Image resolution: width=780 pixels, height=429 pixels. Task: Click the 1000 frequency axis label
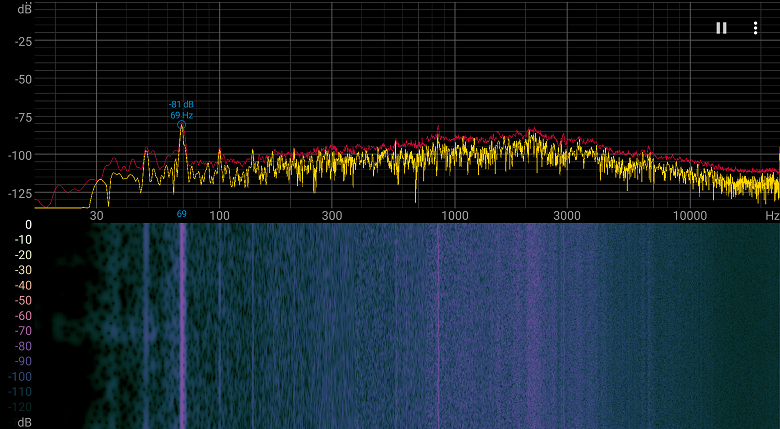(x=455, y=215)
